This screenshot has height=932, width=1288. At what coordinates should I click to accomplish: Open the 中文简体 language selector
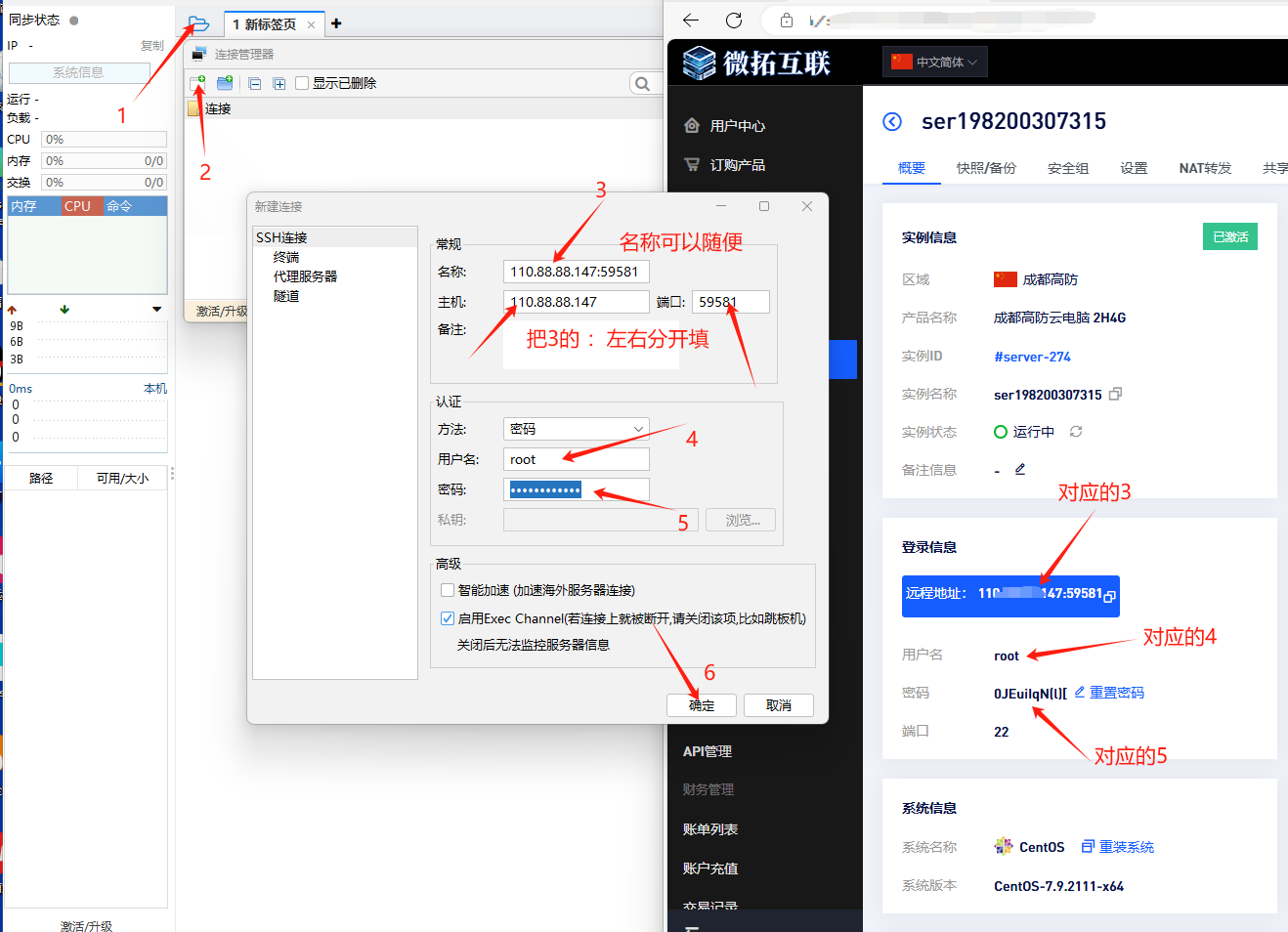click(x=935, y=62)
